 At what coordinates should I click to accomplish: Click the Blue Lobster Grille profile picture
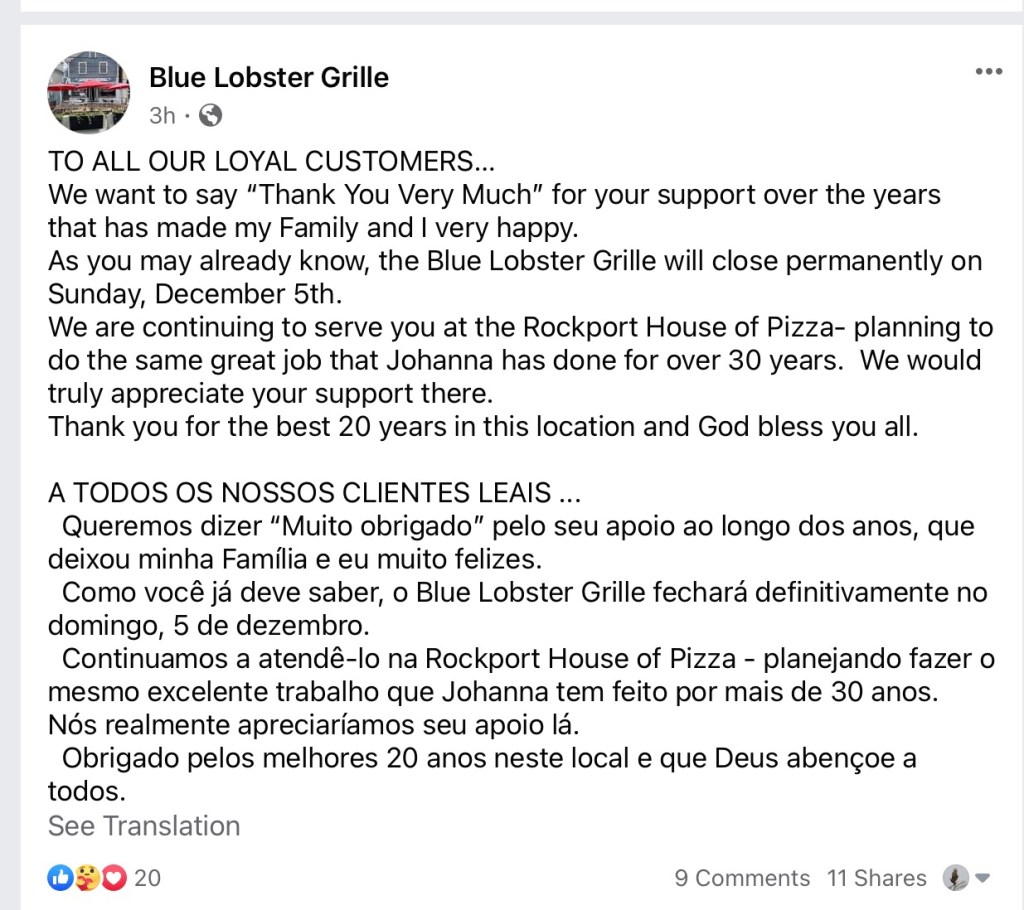pyautogui.click(x=88, y=92)
